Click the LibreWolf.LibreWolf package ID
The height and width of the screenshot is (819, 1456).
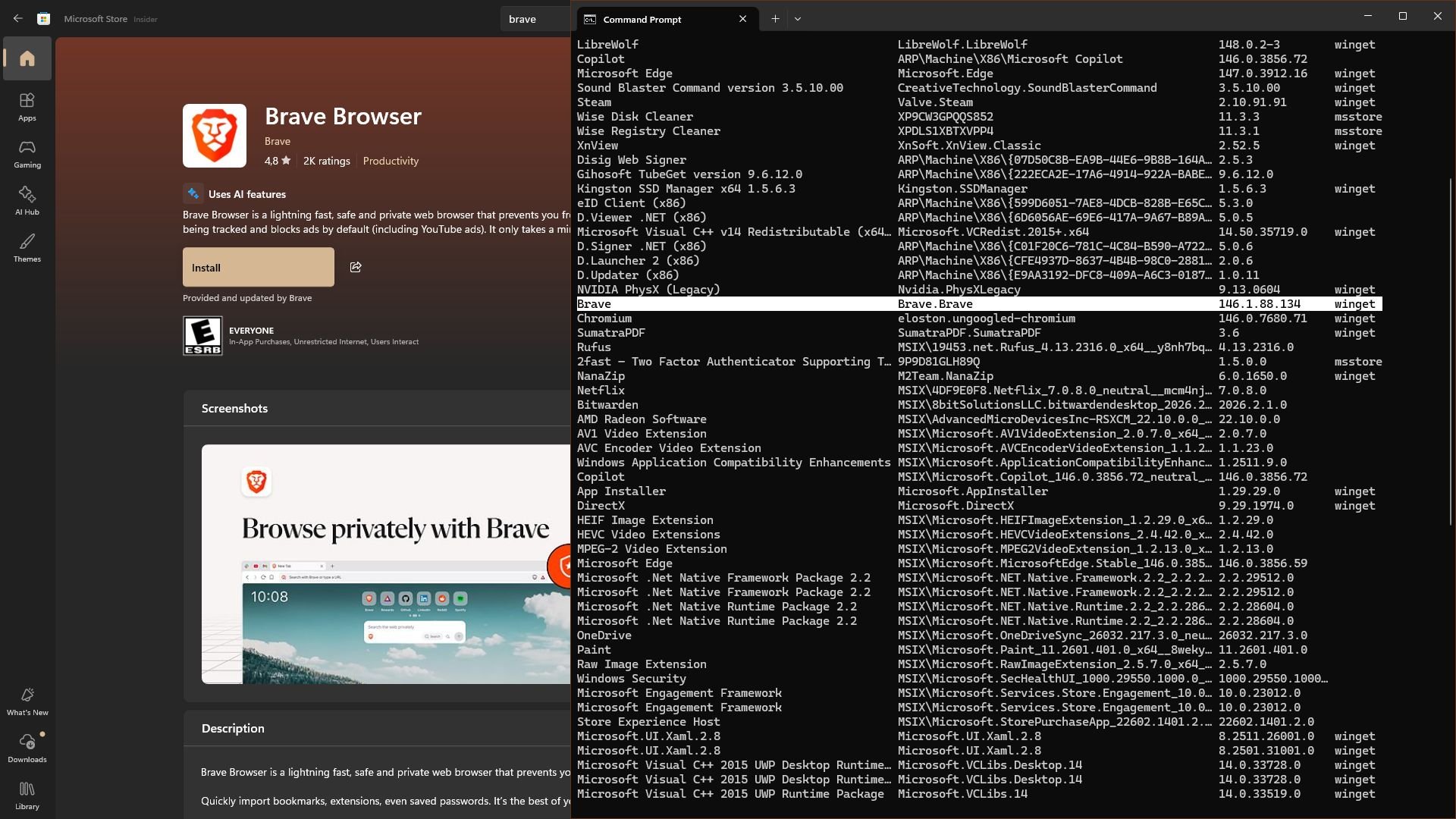coord(963,45)
